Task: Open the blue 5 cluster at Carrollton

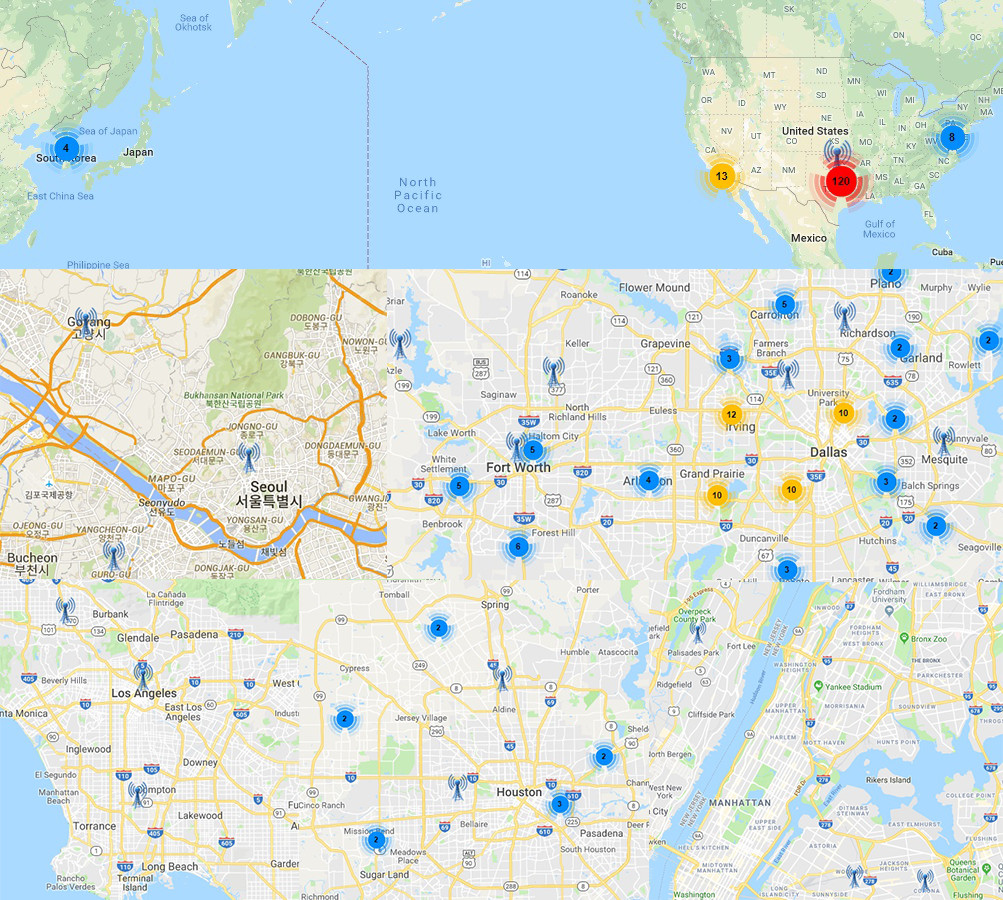Action: 784,304
